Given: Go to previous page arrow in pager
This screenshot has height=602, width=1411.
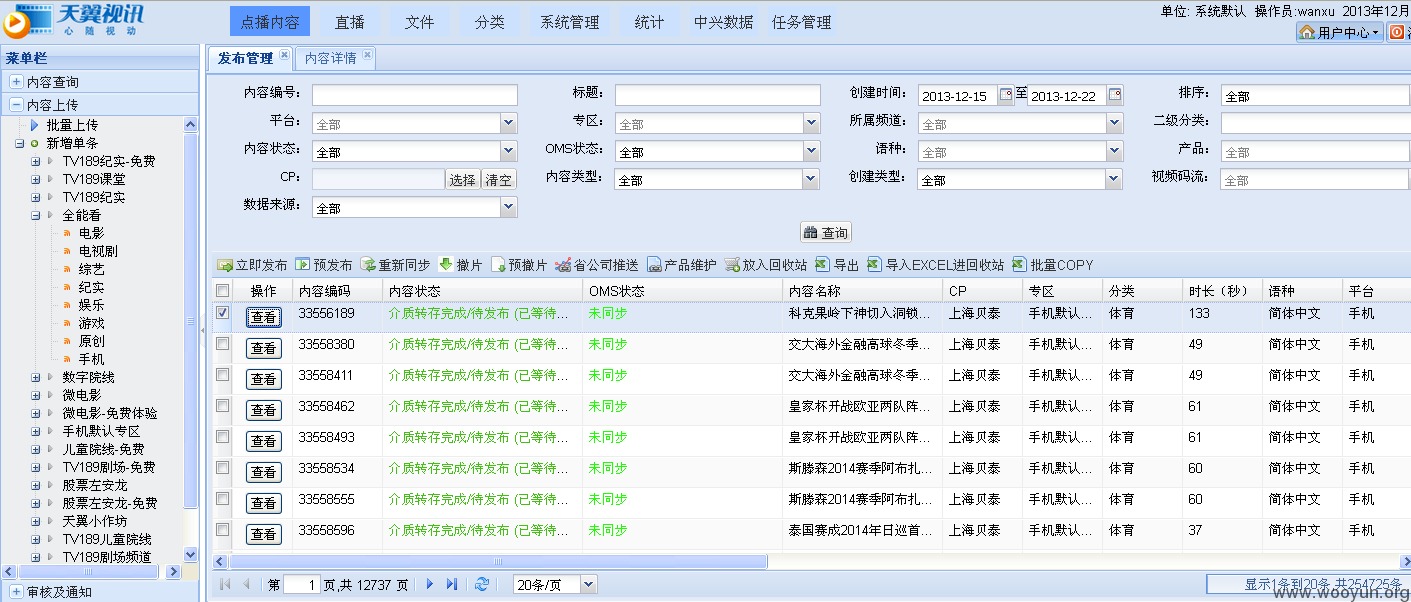Looking at the screenshot, I should pyautogui.click(x=246, y=584).
